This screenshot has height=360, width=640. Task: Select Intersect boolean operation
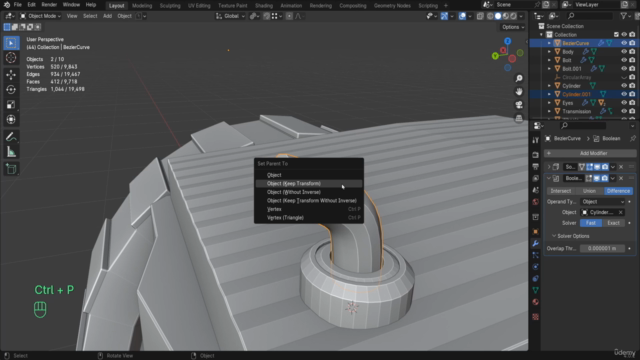pyautogui.click(x=560, y=191)
